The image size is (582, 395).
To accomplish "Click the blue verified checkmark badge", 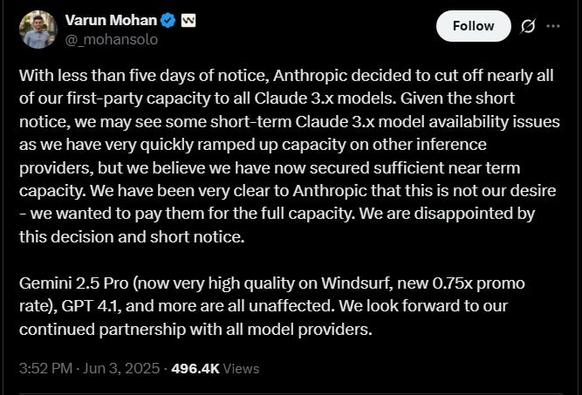I will pos(168,20).
